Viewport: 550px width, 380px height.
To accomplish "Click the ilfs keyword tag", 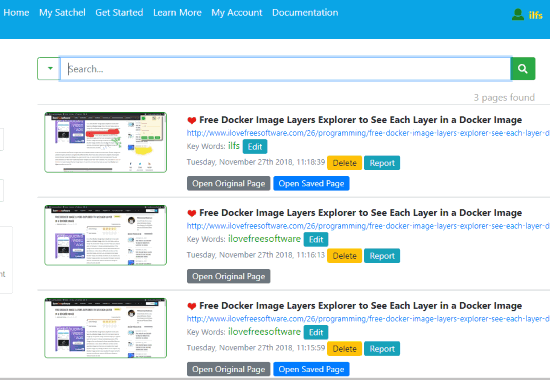I will pyautogui.click(x=234, y=146).
